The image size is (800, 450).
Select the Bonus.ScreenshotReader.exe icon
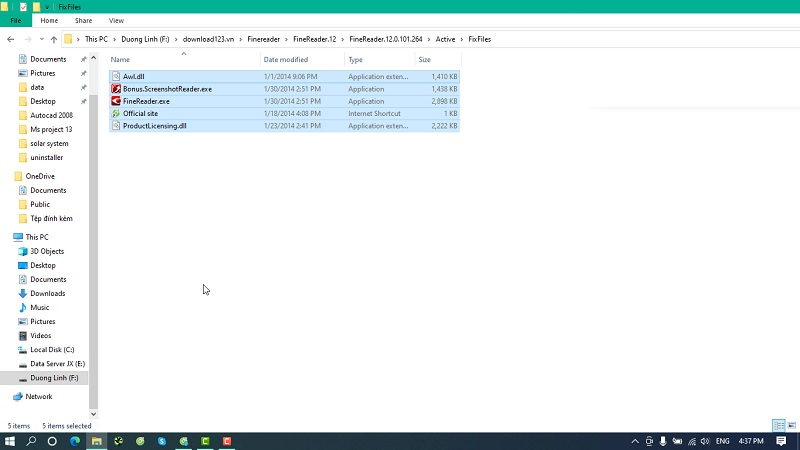[116, 89]
